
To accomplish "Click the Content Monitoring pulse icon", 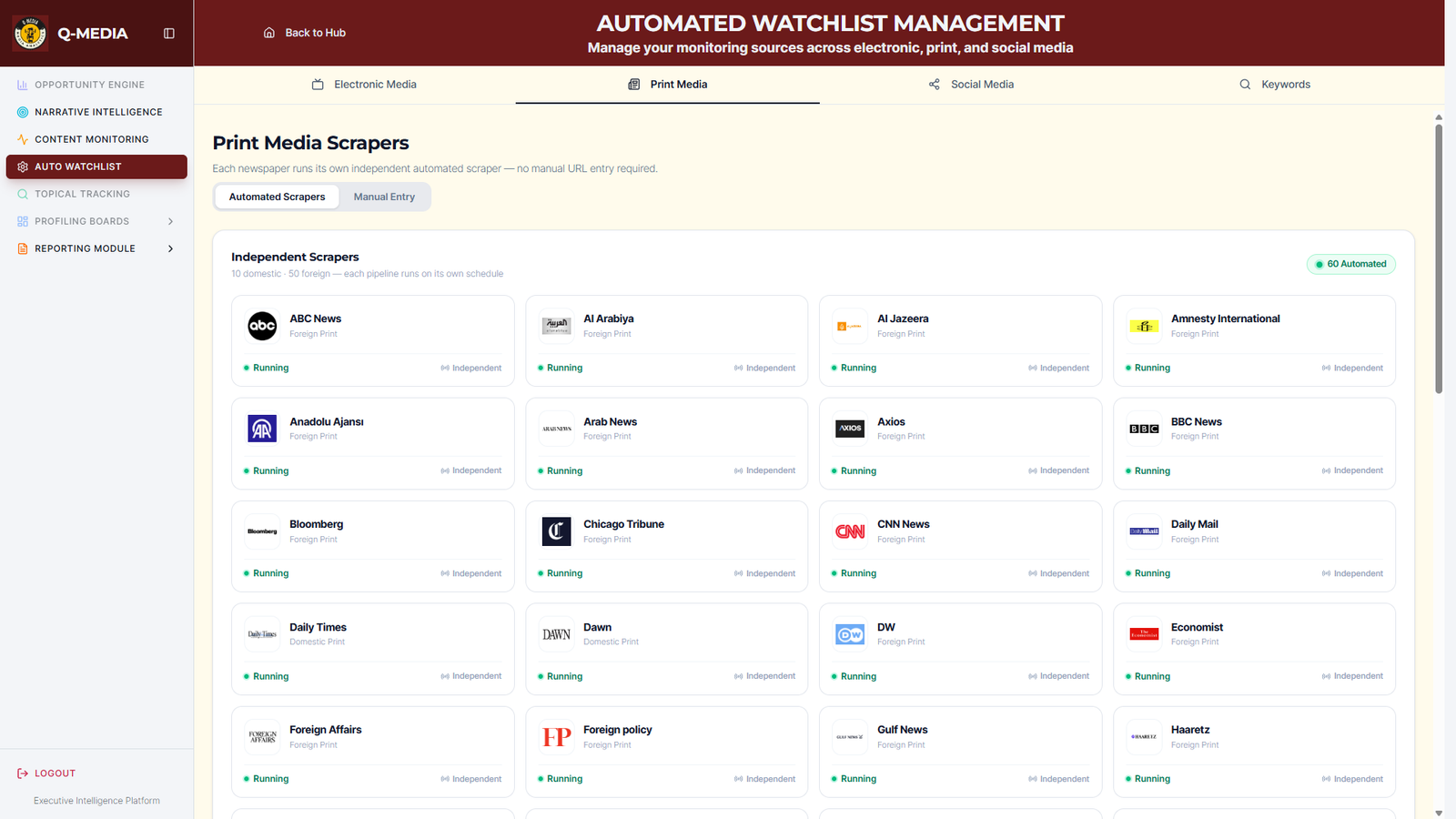I will 23,139.
